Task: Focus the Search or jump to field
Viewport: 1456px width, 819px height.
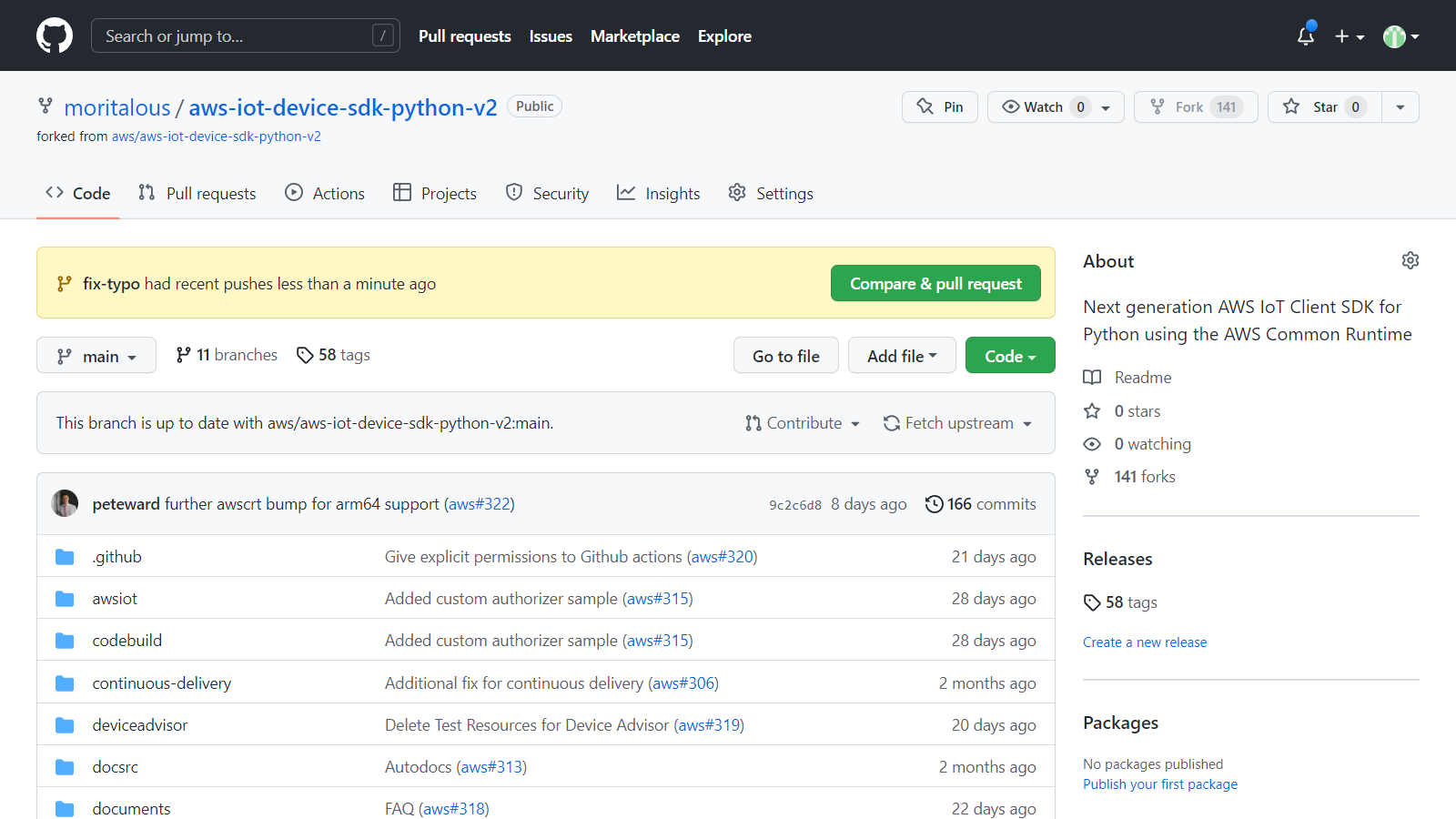Action: (x=237, y=36)
